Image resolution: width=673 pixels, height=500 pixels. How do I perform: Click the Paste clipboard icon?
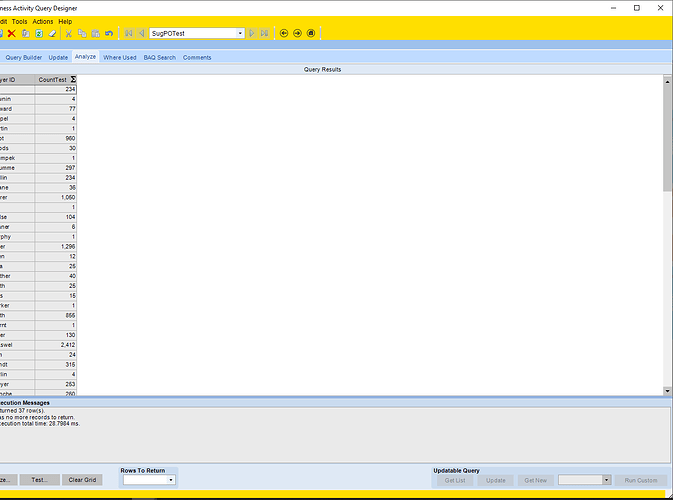95,33
